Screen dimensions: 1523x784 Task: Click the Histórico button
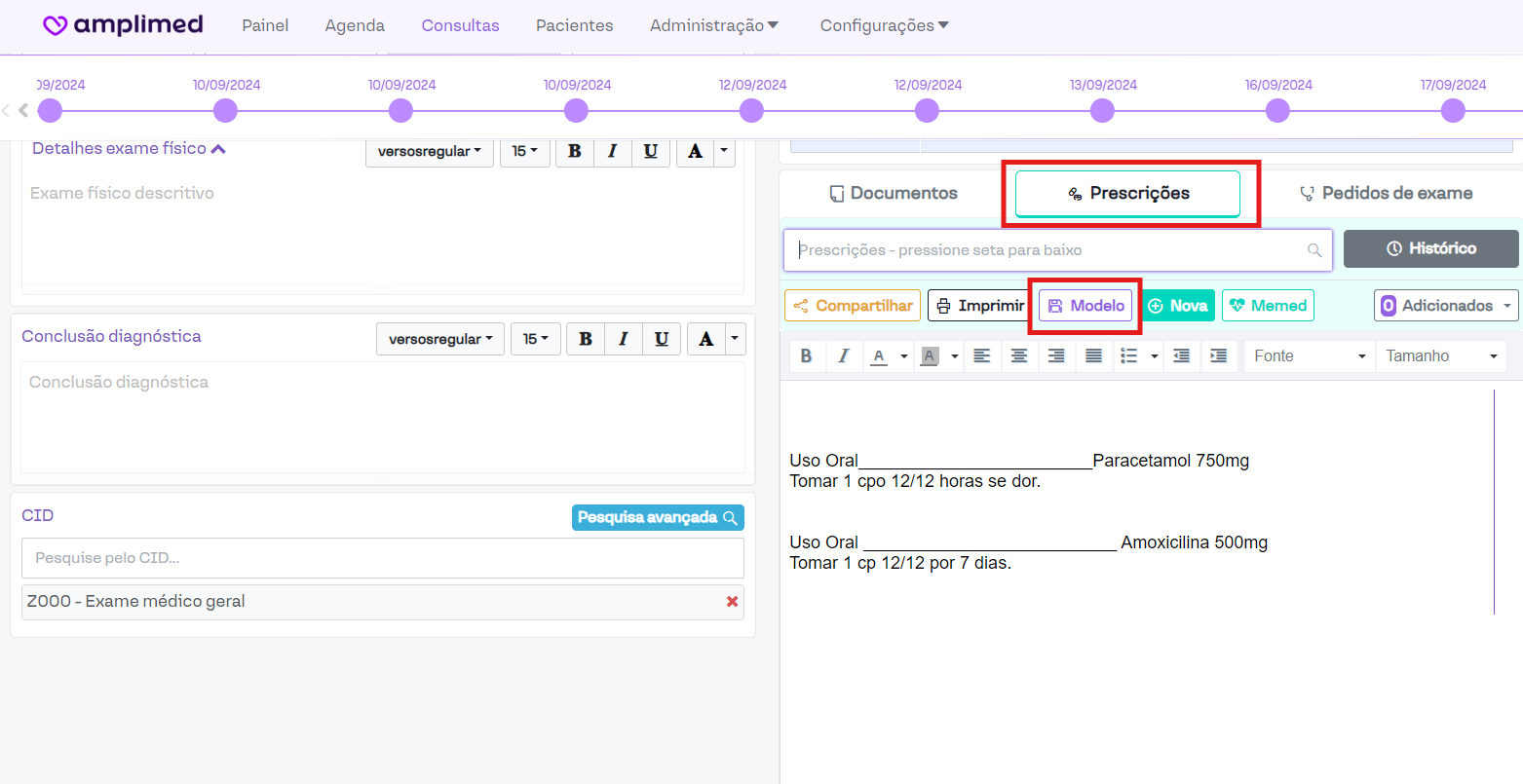[1430, 248]
